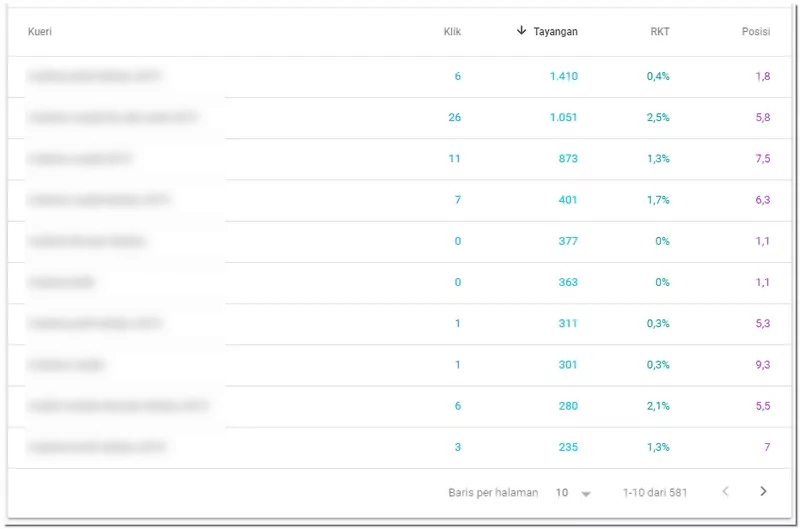800x529 pixels.
Task: Select the 1.051 impressions value
Action: click(564, 117)
